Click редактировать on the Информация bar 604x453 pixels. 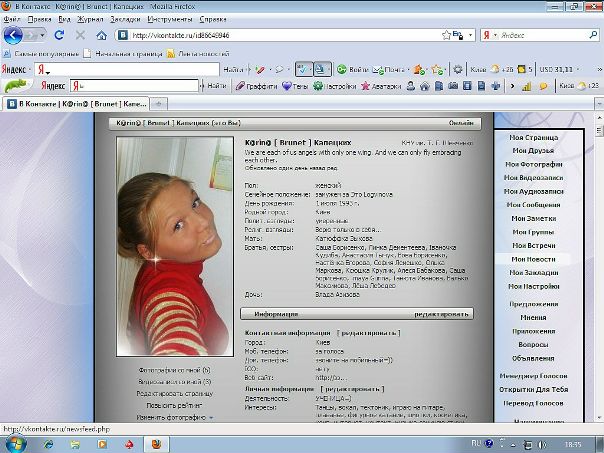[x=441, y=314]
